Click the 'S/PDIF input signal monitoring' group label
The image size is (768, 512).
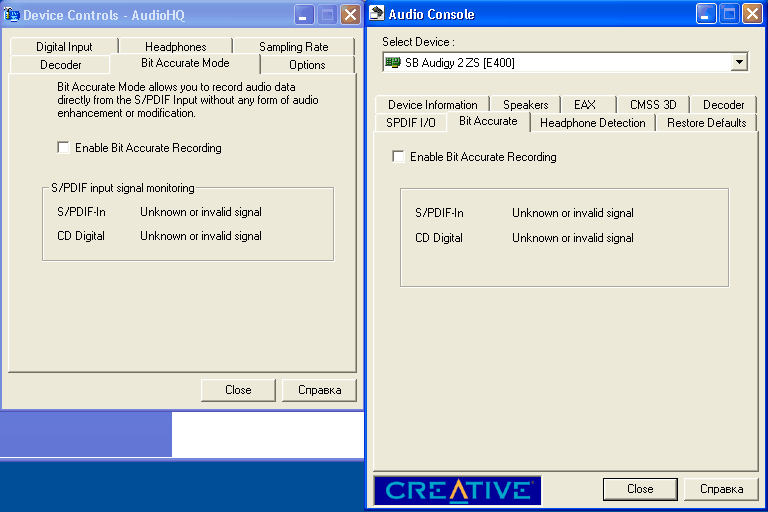click(123, 188)
